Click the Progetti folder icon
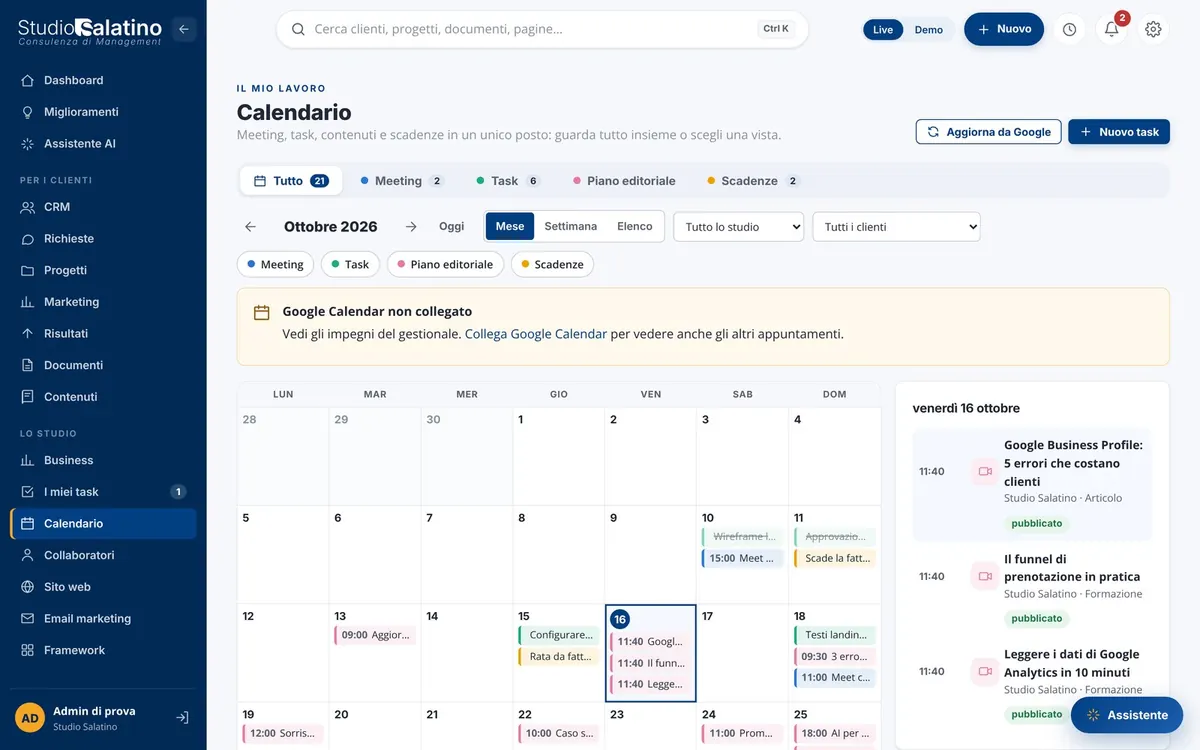1200x750 pixels. point(27,270)
